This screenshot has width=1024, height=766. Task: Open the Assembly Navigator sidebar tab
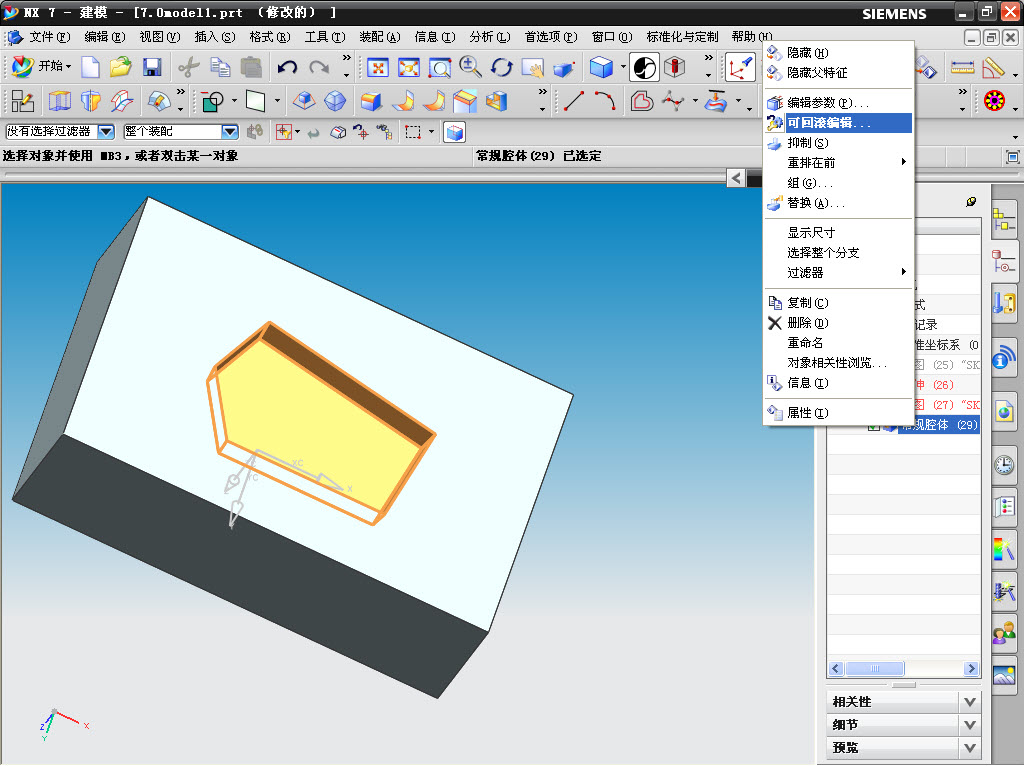pyautogui.click(x=1004, y=220)
